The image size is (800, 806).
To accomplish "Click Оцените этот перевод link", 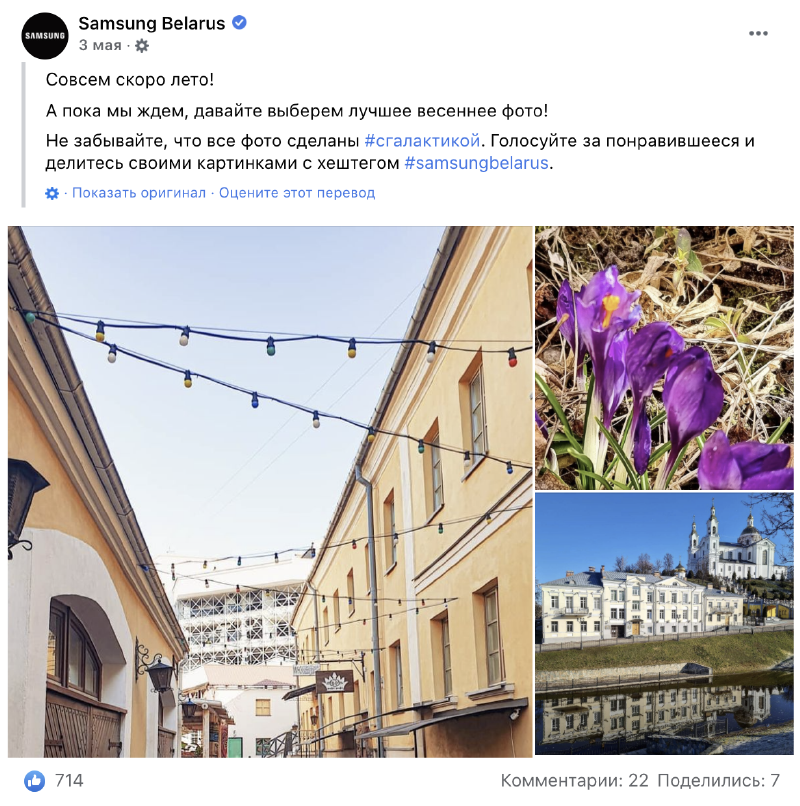I will [x=297, y=193].
